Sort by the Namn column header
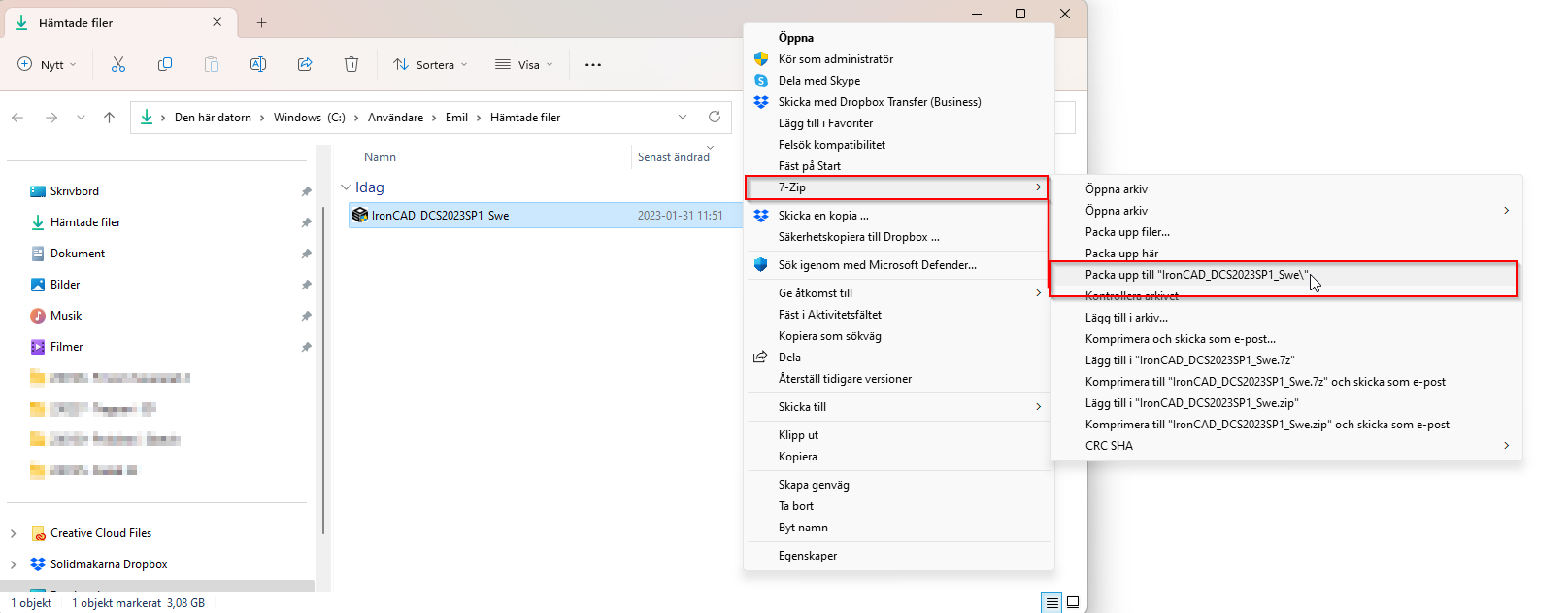The height and width of the screenshot is (613, 1568). click(x=380, y=157)
